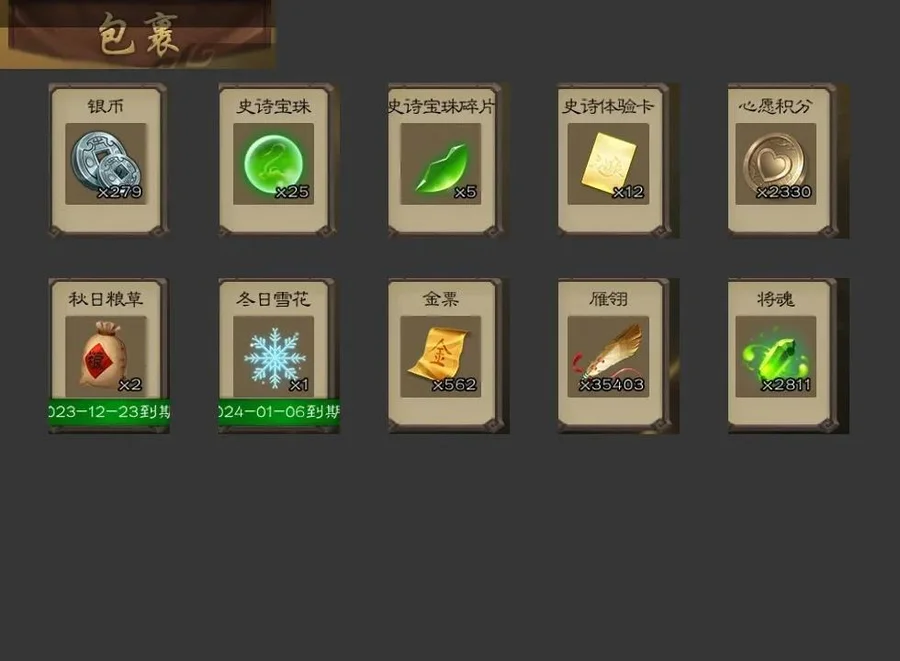This screenshot has width=900, height=661.
Task: Click the 金票 card title text
Action: click(441, 299)
